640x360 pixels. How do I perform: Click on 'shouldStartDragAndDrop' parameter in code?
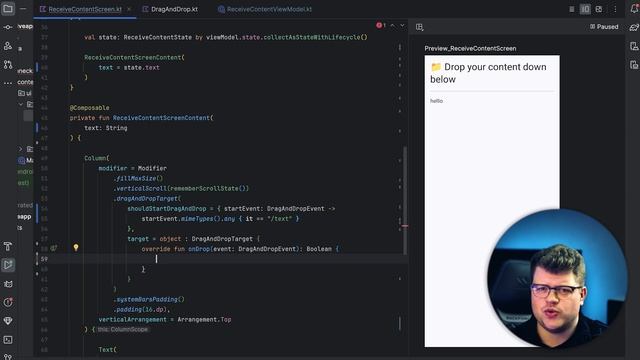click(167, 209)
